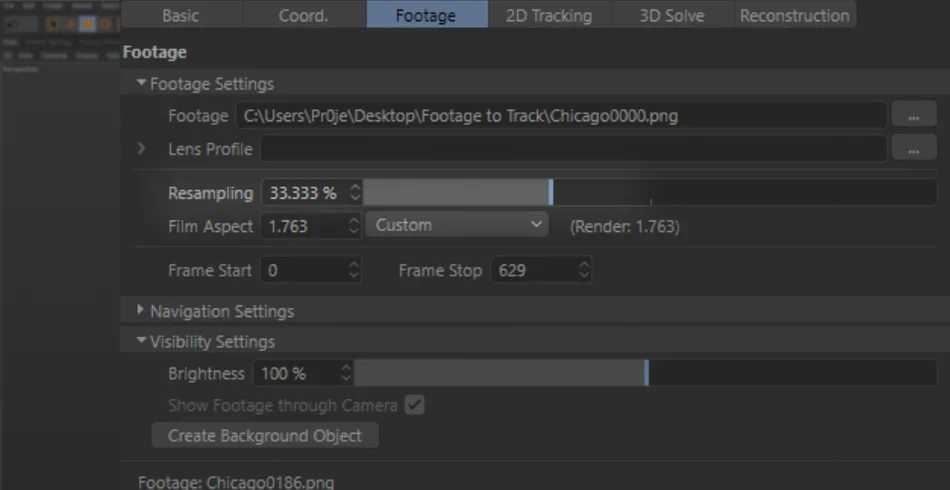Click the Brightness stepper arrows
Screen dimensions: 950x490
346,373
